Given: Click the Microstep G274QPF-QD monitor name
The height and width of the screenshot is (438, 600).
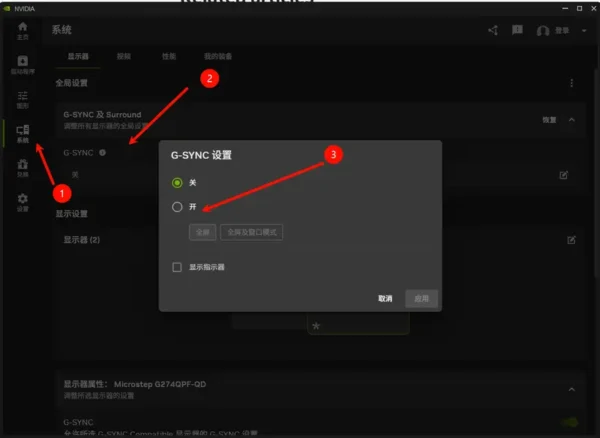Looking at the screenshot, I should [x=160, y=384].
